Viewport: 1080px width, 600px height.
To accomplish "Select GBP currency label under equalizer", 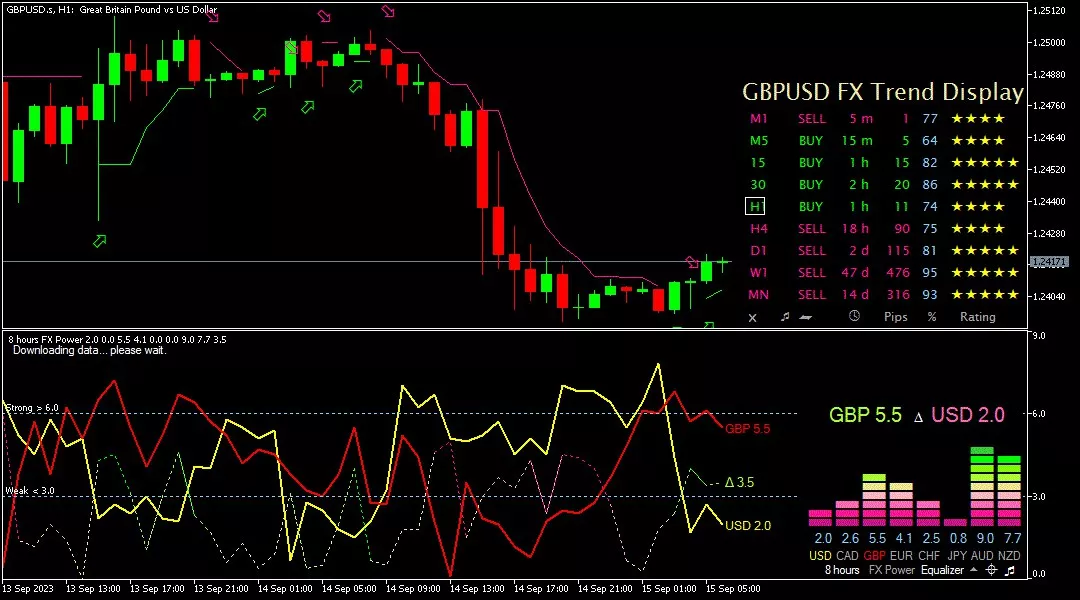I will point(874,555).
